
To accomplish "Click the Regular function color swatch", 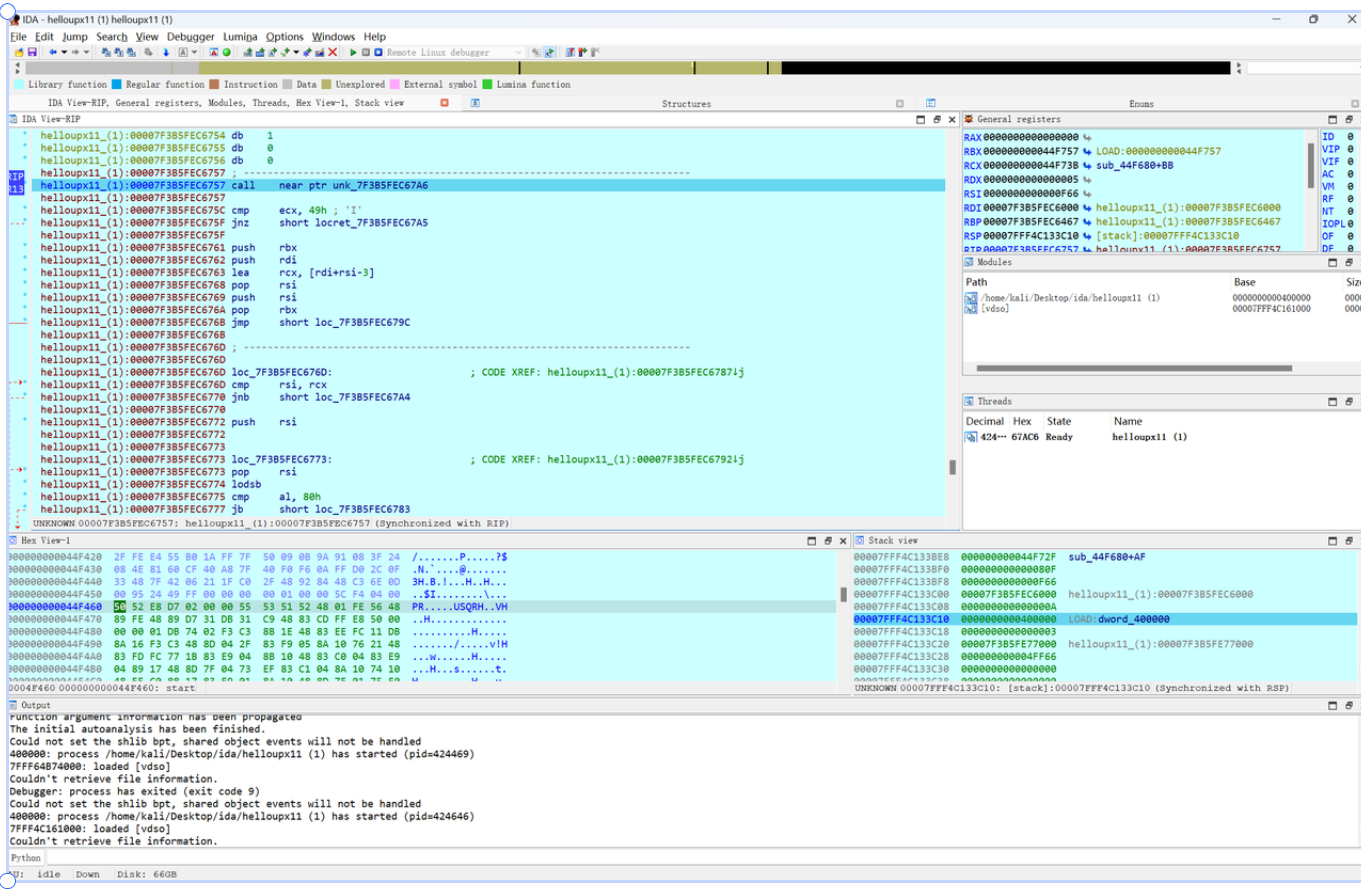I will coord(116,85).
